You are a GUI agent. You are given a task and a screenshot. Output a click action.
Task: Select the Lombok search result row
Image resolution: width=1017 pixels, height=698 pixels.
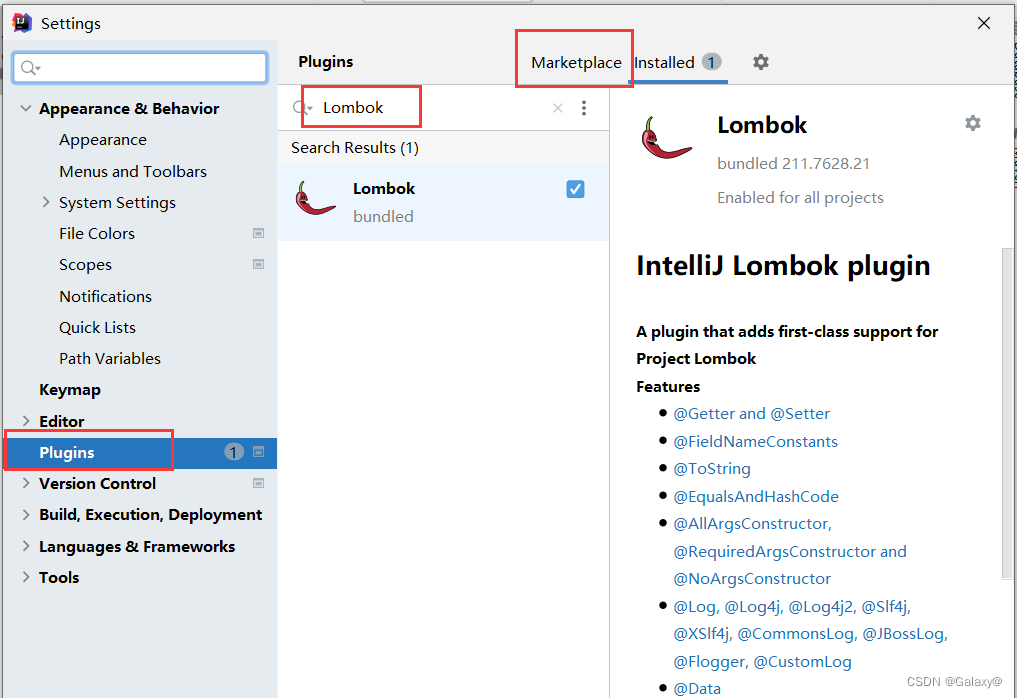click(443, 202)
